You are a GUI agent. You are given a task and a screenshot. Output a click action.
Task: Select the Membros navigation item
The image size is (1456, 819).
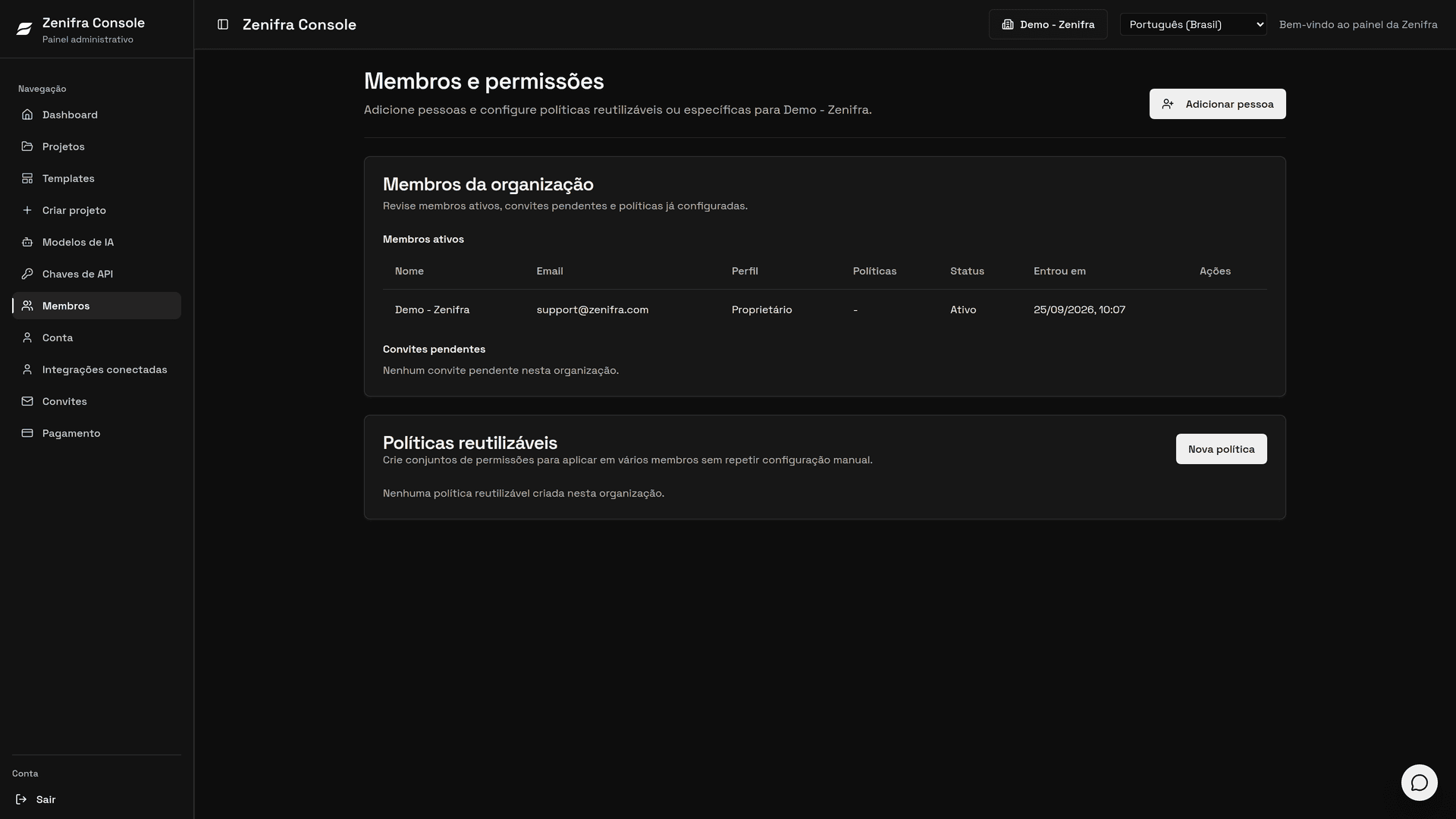(x=96, y=306)
